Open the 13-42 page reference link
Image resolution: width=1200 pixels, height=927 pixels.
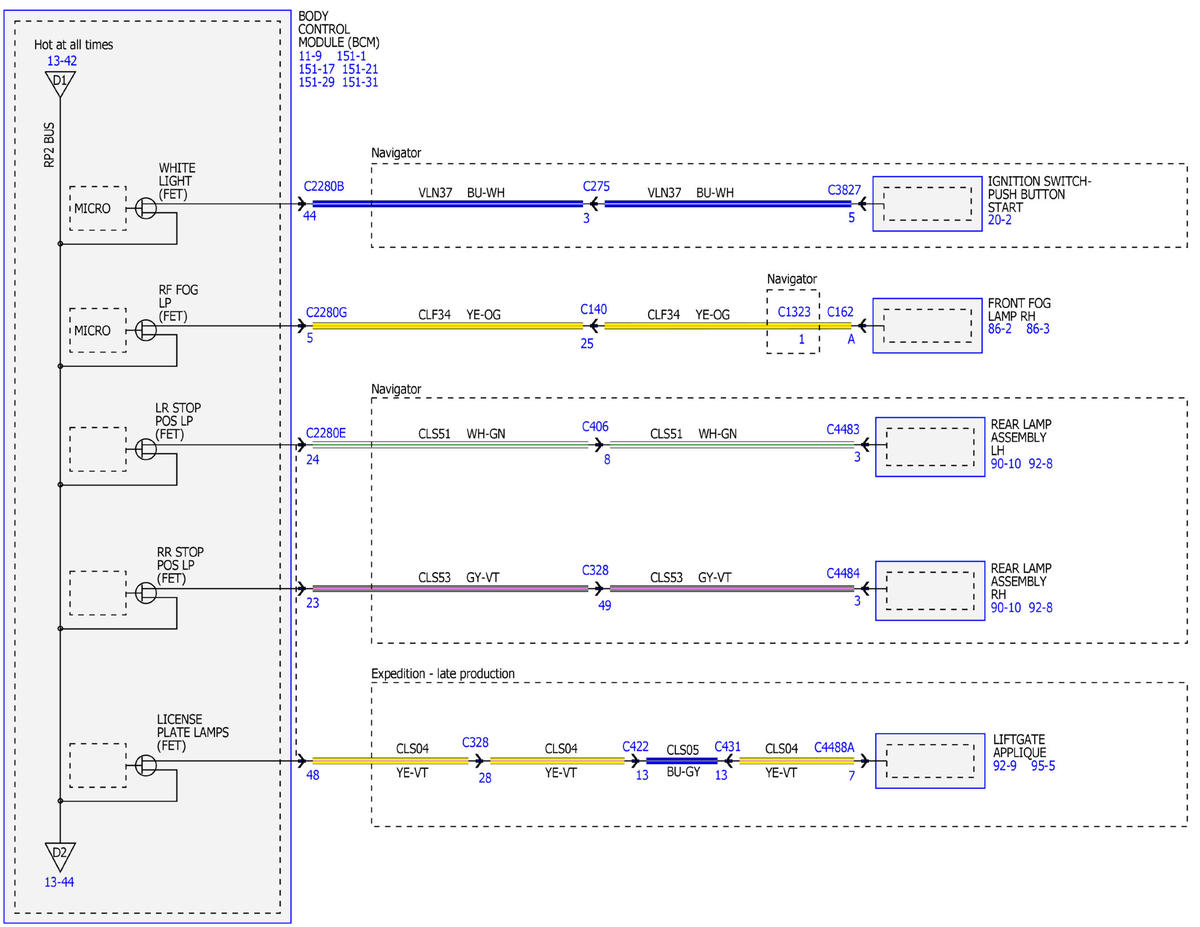pyautogui.click(x=61, y=61)
